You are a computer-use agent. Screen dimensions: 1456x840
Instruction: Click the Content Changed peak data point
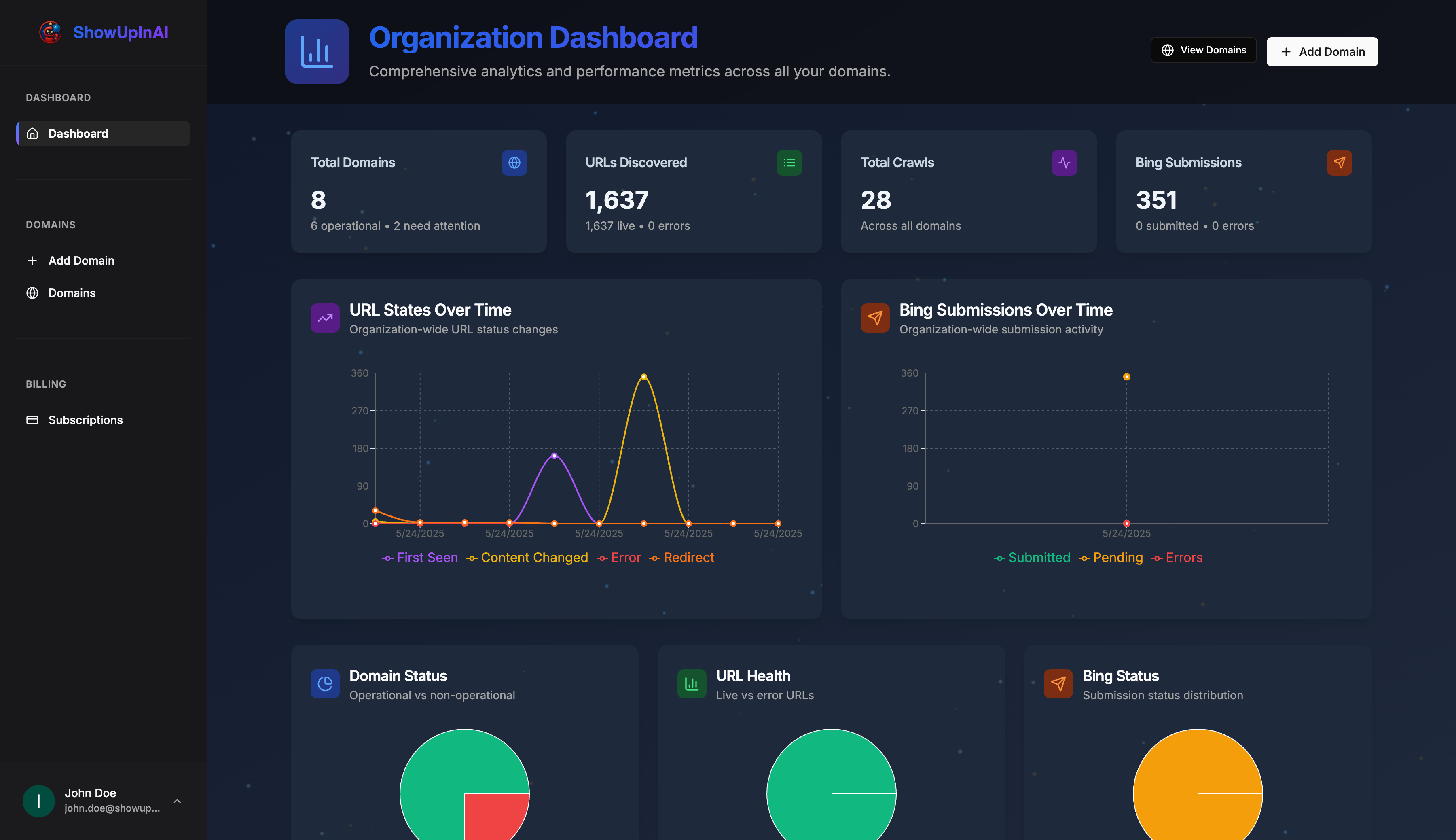(643, 377)
